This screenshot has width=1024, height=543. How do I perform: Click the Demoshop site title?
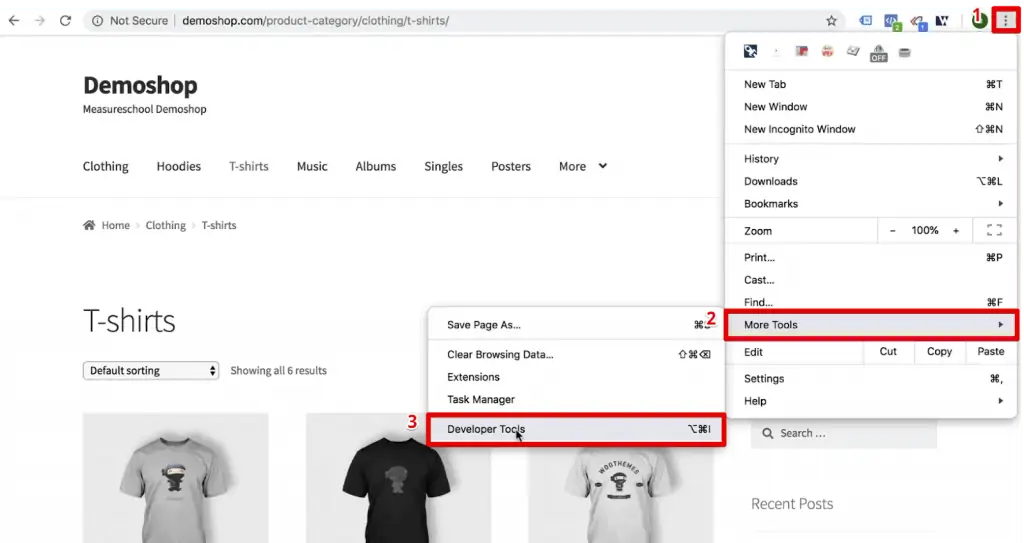pyautogui.click(x=140, y=86)
